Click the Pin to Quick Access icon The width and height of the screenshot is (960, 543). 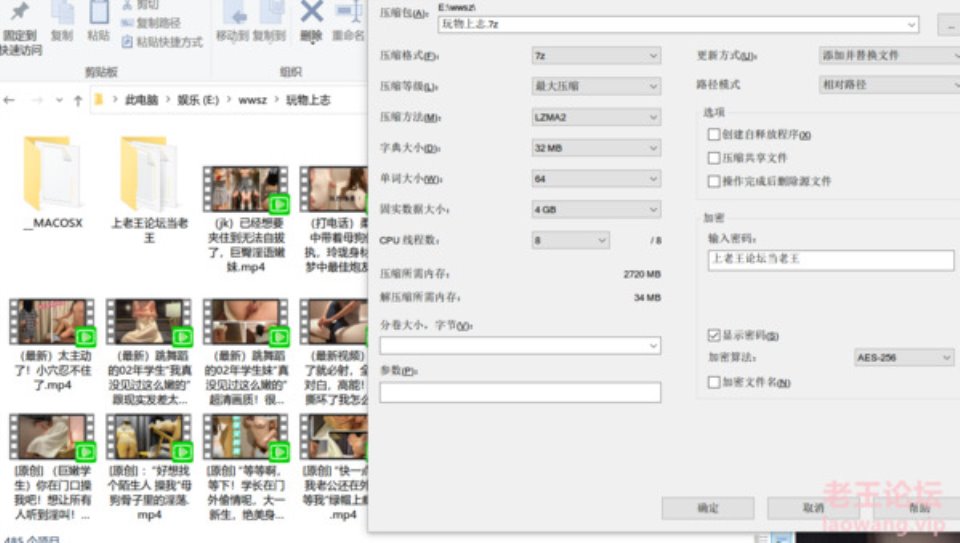pyautogui.click(x=20, y=14)
